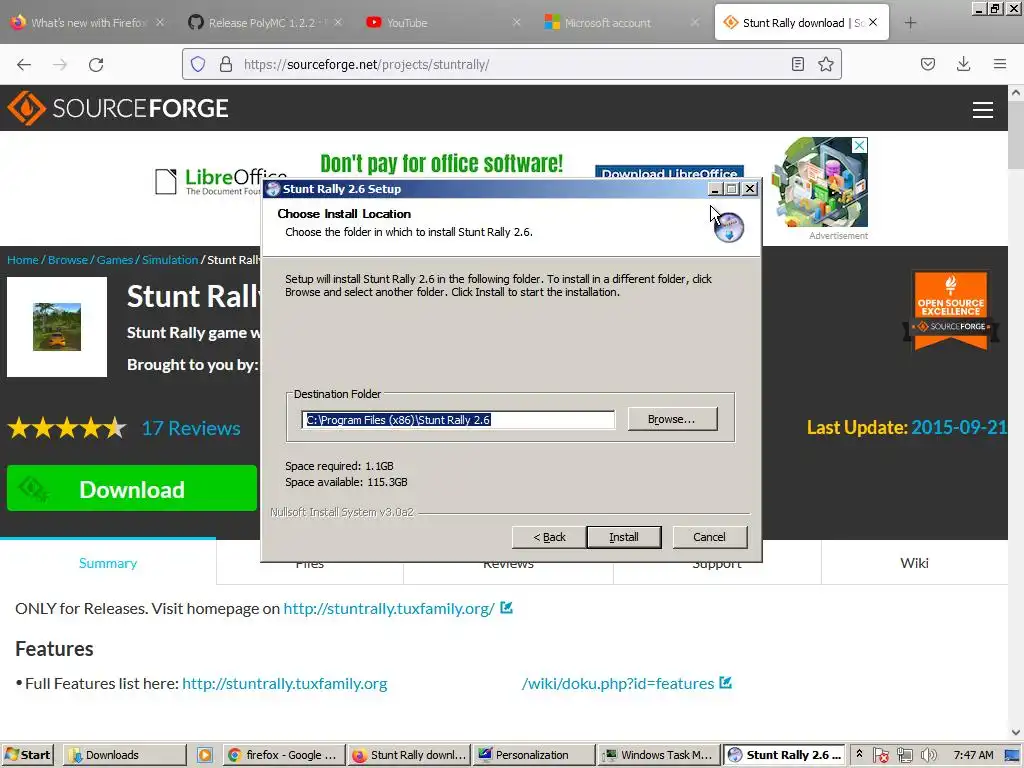Open the /wiki/doku.php?id=features link

click(618, 683)
